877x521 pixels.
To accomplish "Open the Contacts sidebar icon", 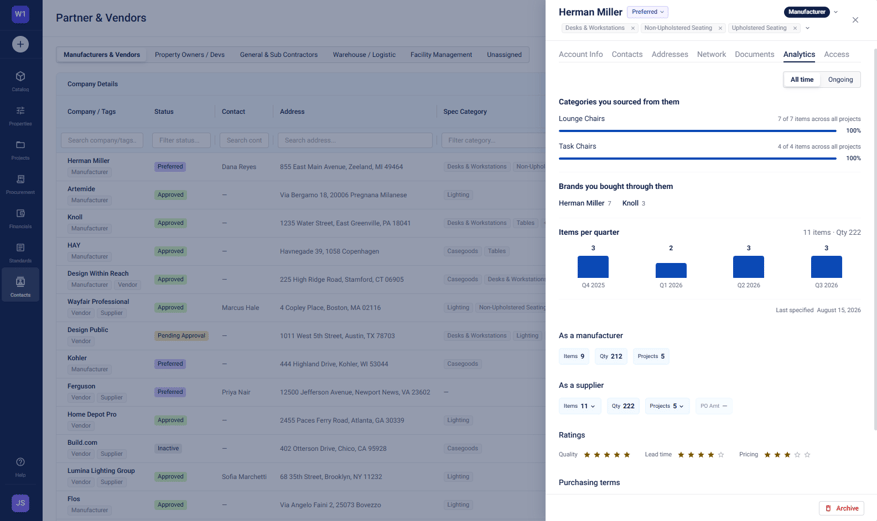I will tap(20, 285).
